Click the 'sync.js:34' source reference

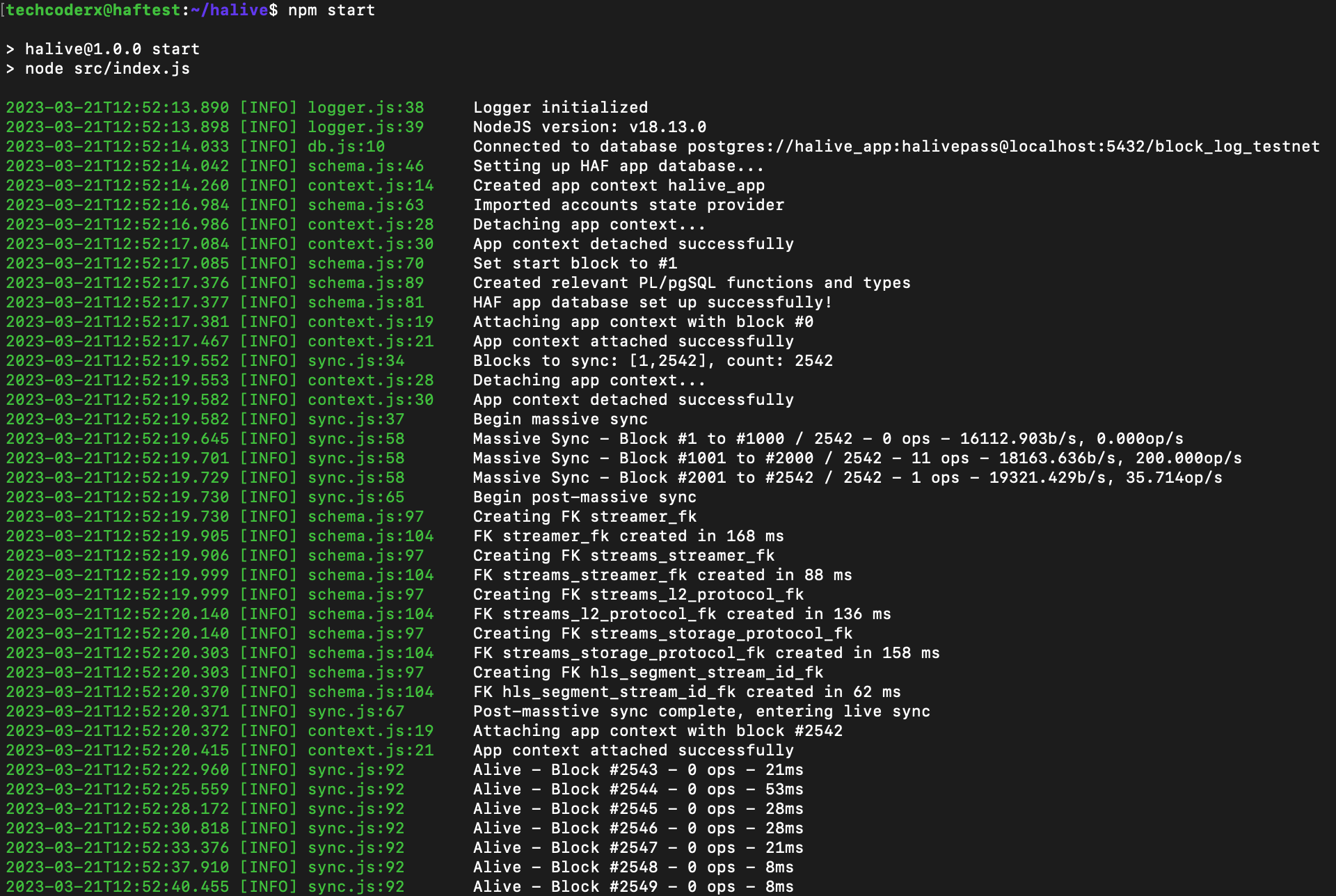[x=356, y=361]
